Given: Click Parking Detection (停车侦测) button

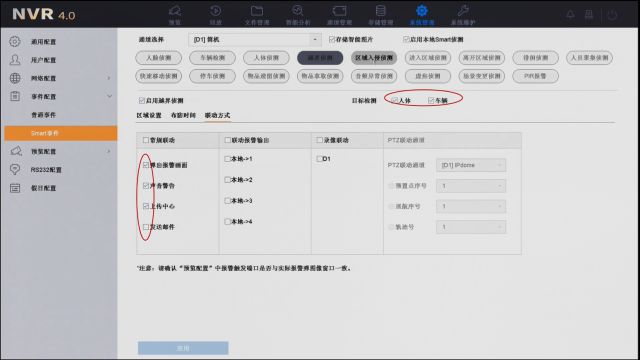Looking at the screenshot, I should (x=212, y=76).
